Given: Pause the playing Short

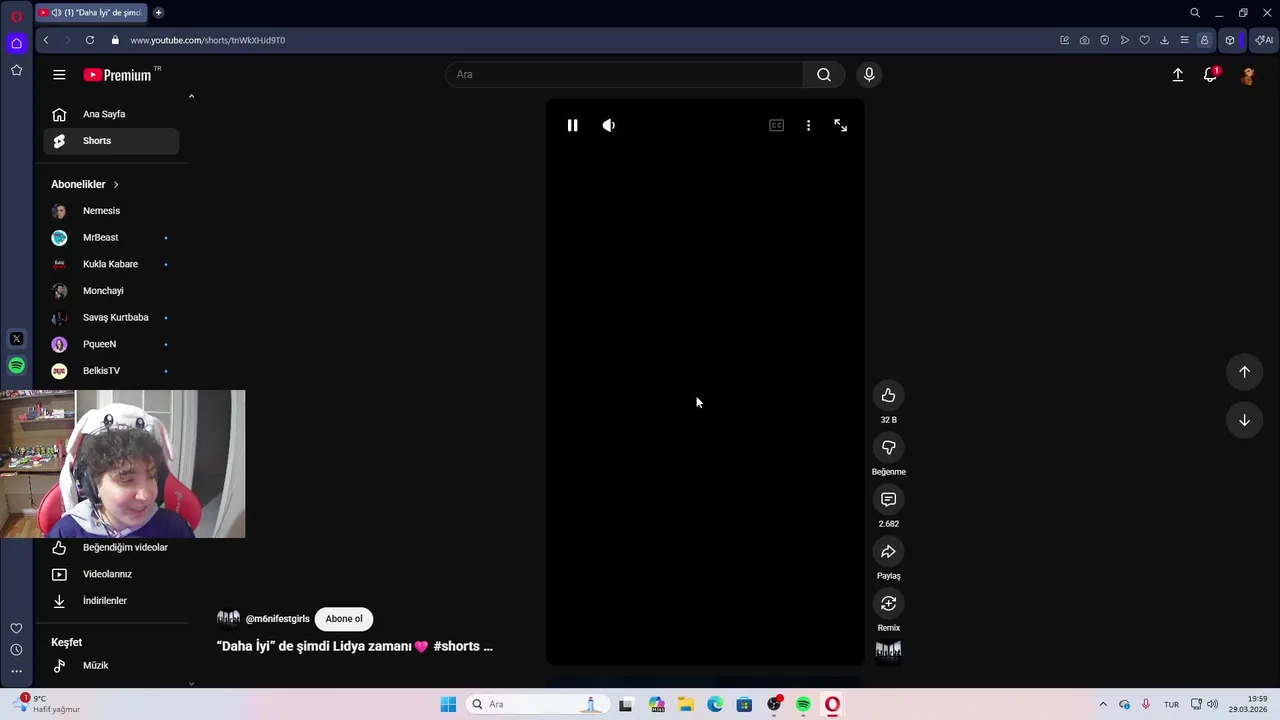Looking at the screenshot, I should click(572, 125).
